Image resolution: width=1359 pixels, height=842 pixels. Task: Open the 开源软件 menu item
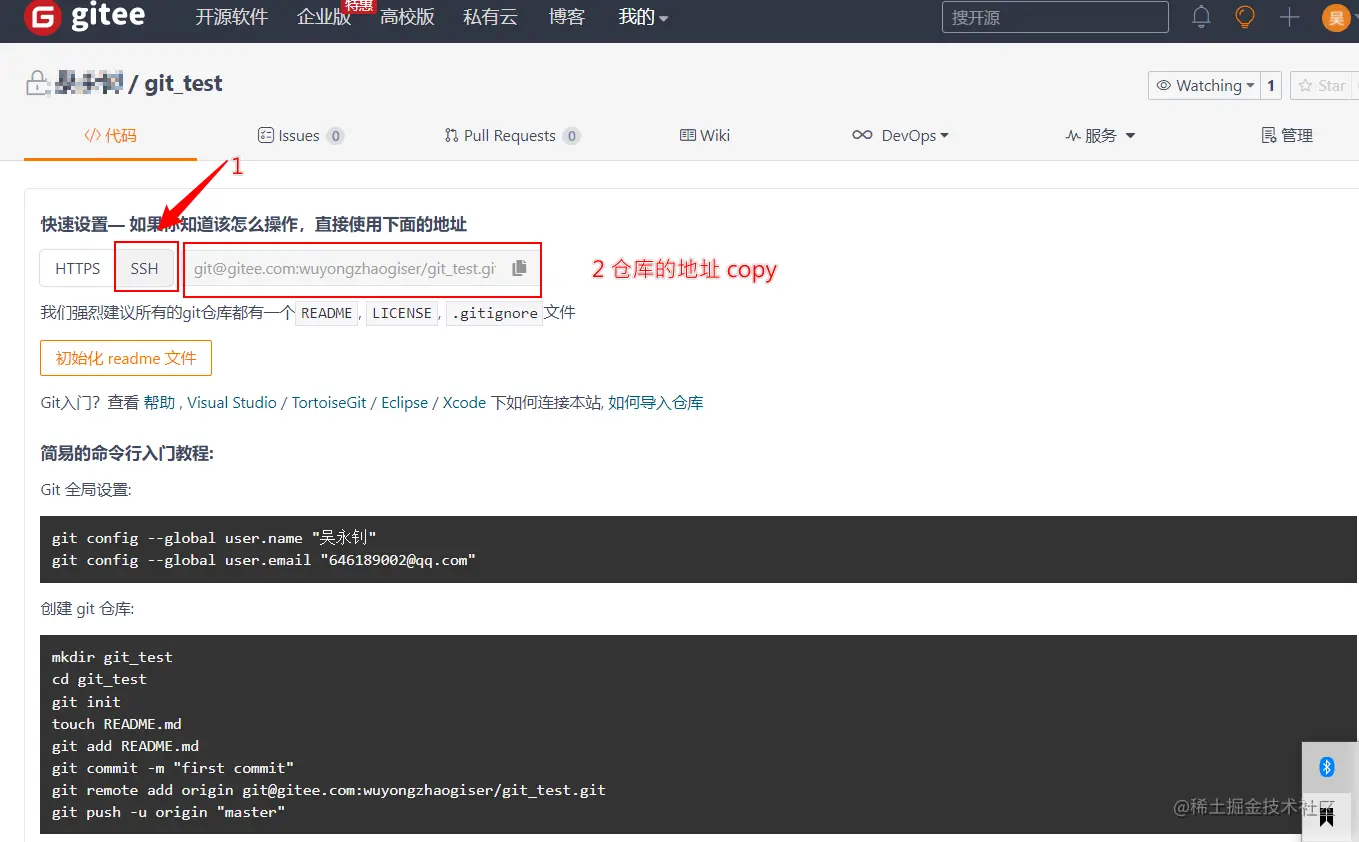pos(231,17)
